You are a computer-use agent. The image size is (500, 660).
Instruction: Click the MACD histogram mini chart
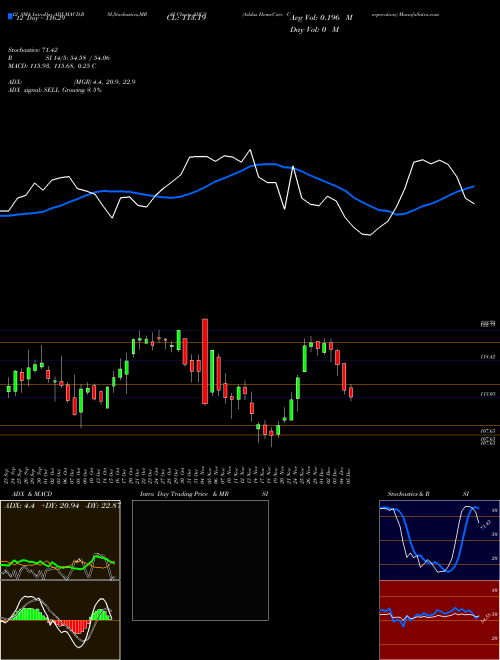(x=60, y=620)
